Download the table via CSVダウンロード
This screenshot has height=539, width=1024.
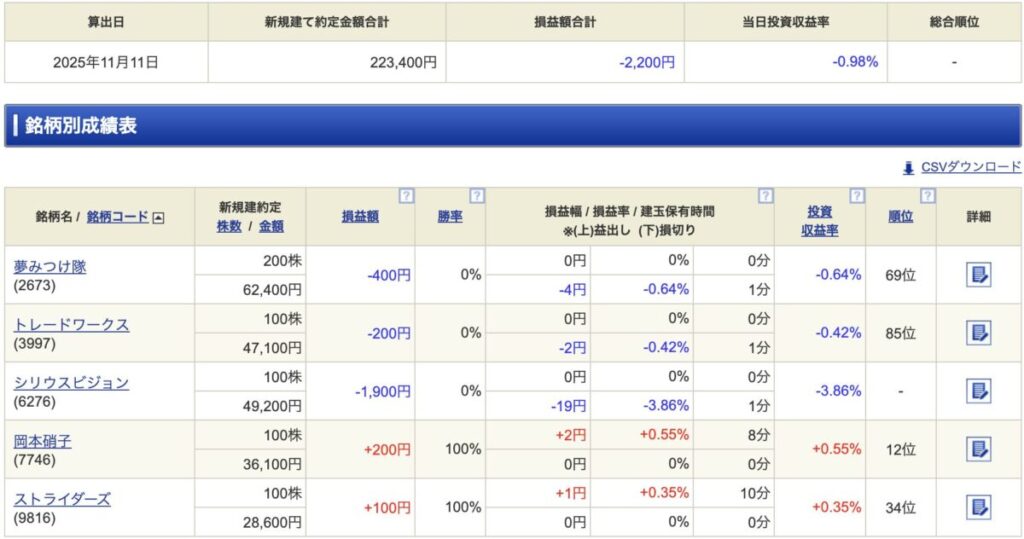point(970,167)
